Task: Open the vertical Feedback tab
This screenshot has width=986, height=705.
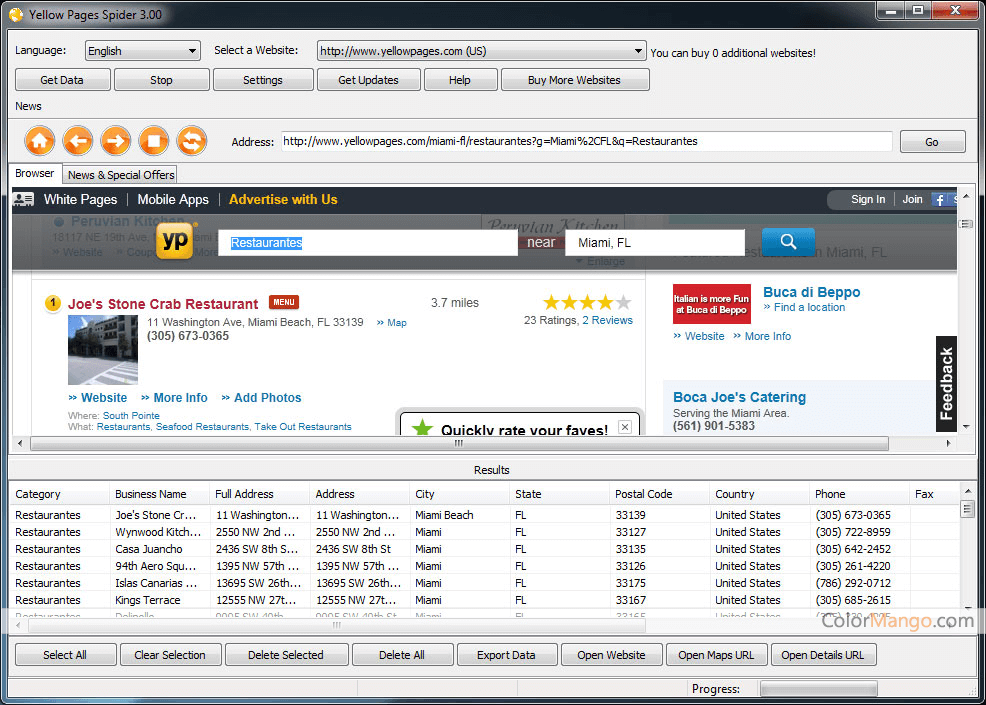Action: pos(946,384)
